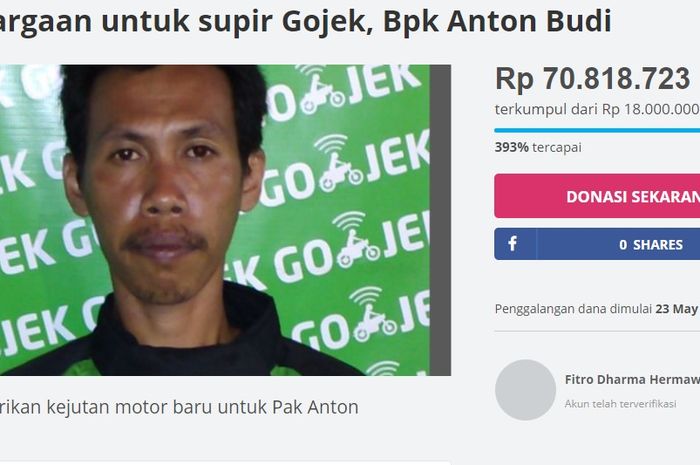The height and width of the screenshot is (465, 700).
Task: Click the Penggalangan dana dimulai 23 May date
Action: 597,309
